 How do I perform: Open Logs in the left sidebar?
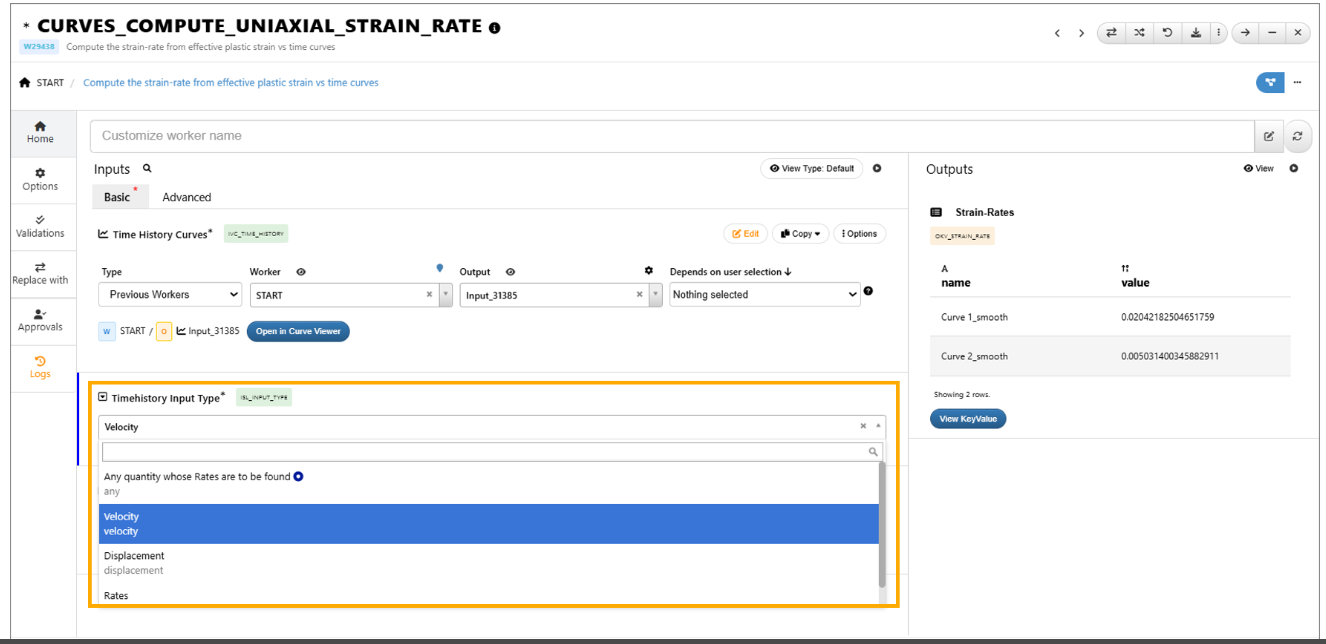click(x=40, y=367)
